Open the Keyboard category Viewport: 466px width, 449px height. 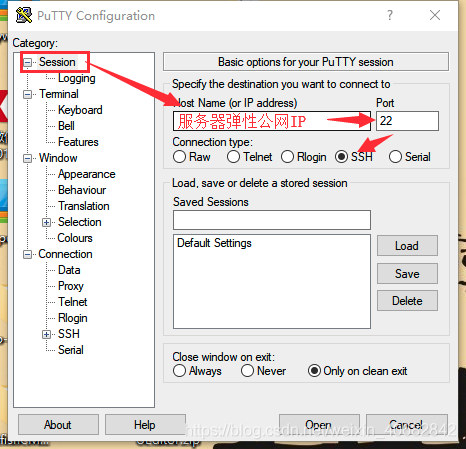coord(80,110)
